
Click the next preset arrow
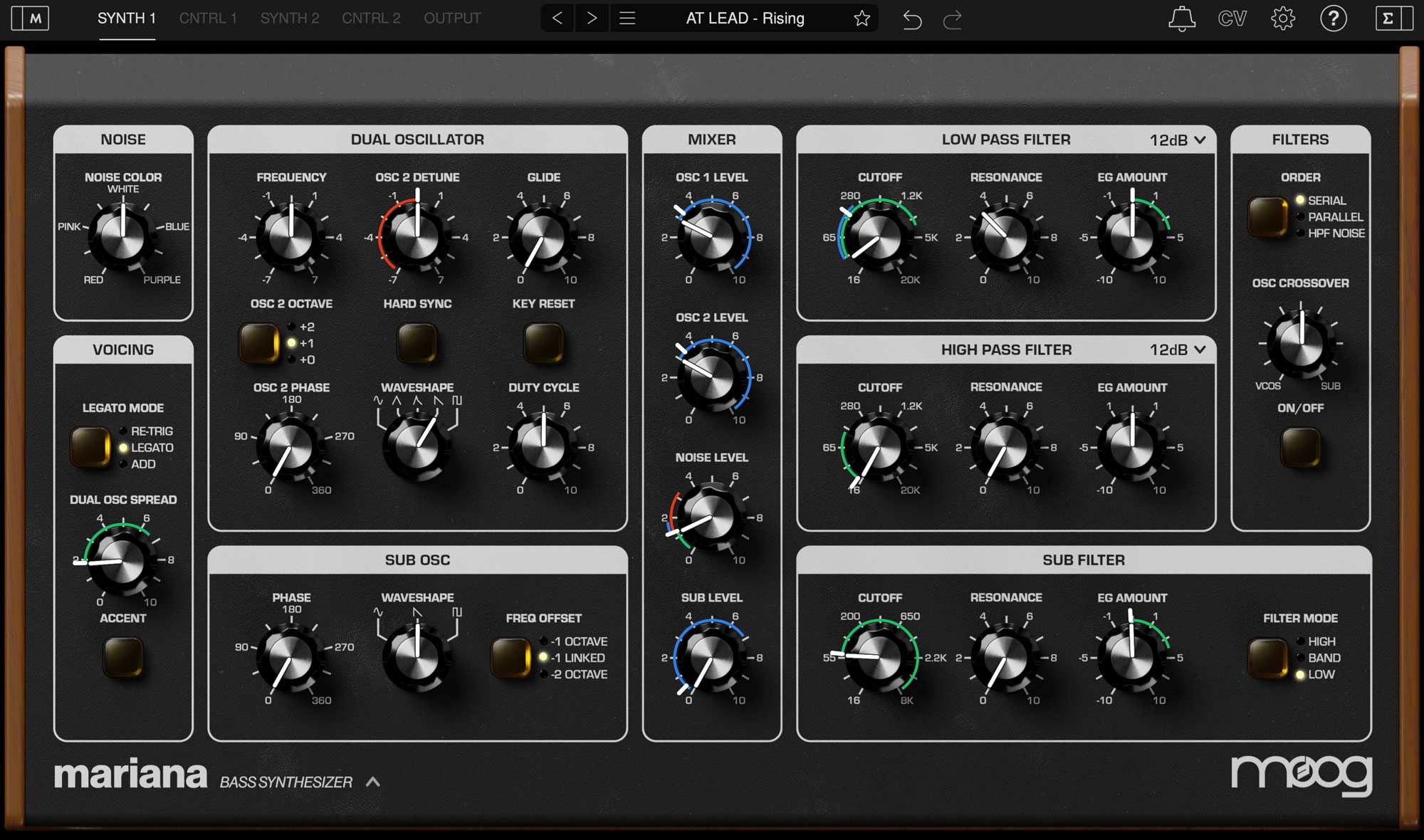(592, 19)
